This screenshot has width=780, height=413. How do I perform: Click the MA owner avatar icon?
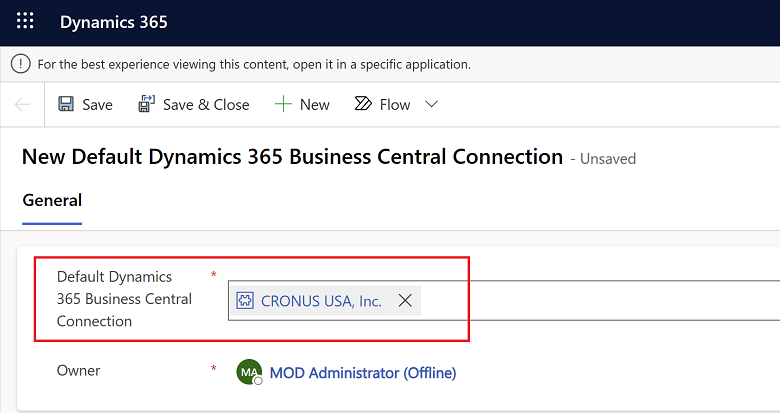[249, 372]
